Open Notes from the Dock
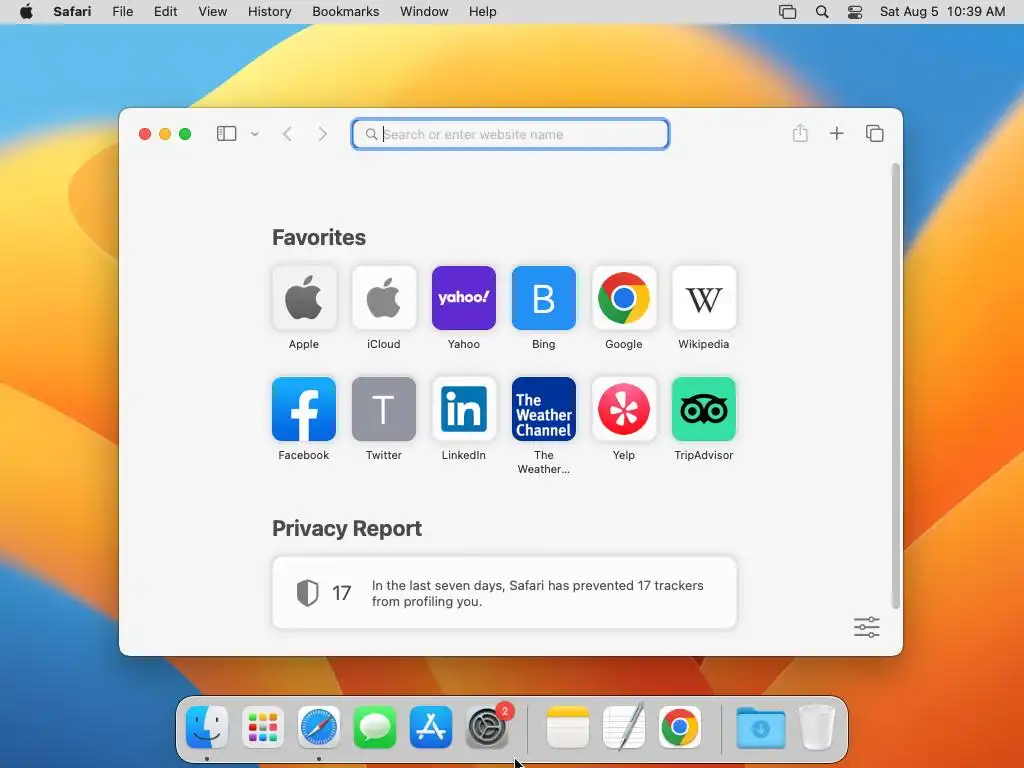This screenshot has height=768, width=1024. (x=568, y=727)
